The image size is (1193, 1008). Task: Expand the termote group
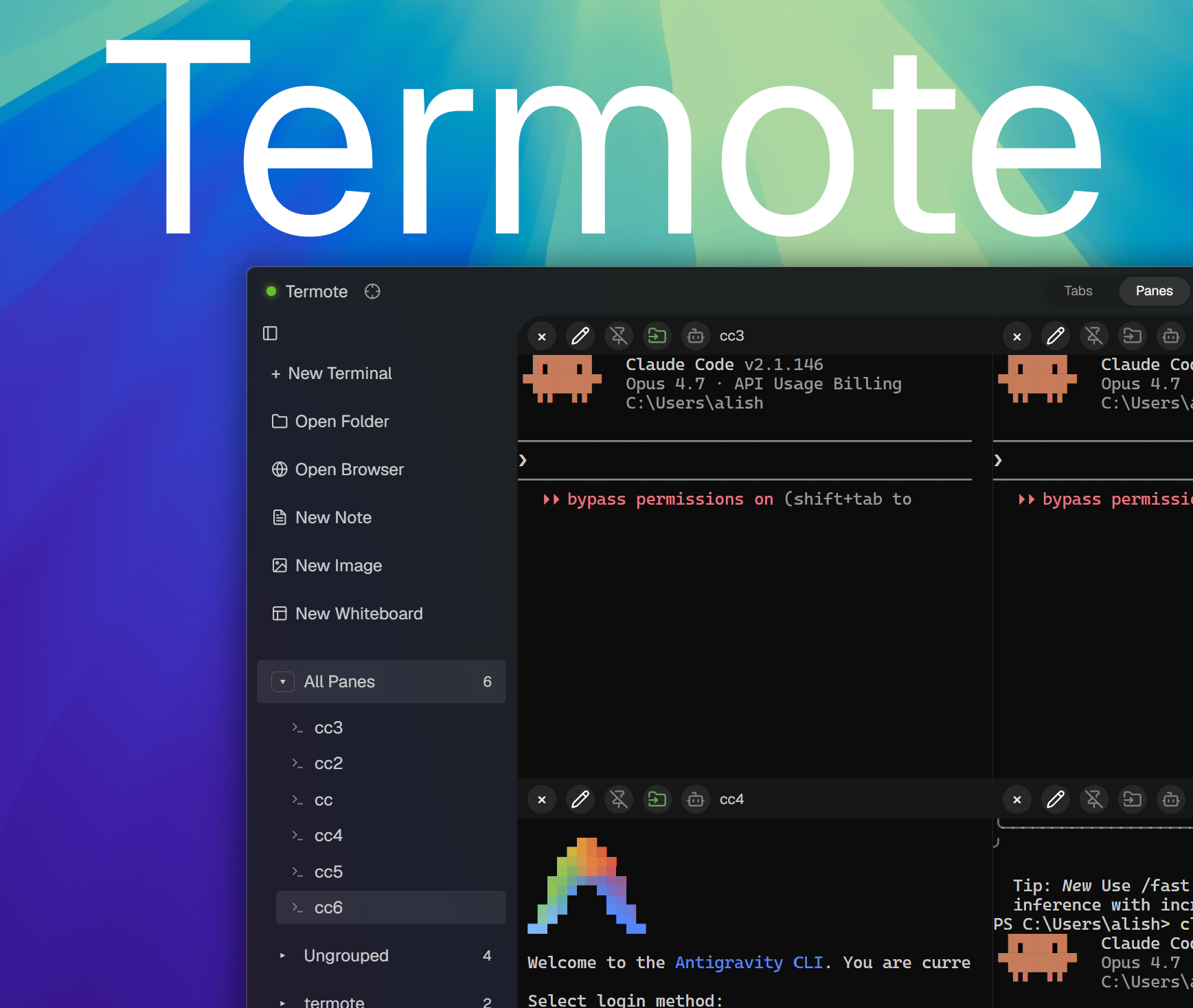[x=283, y=1003]
